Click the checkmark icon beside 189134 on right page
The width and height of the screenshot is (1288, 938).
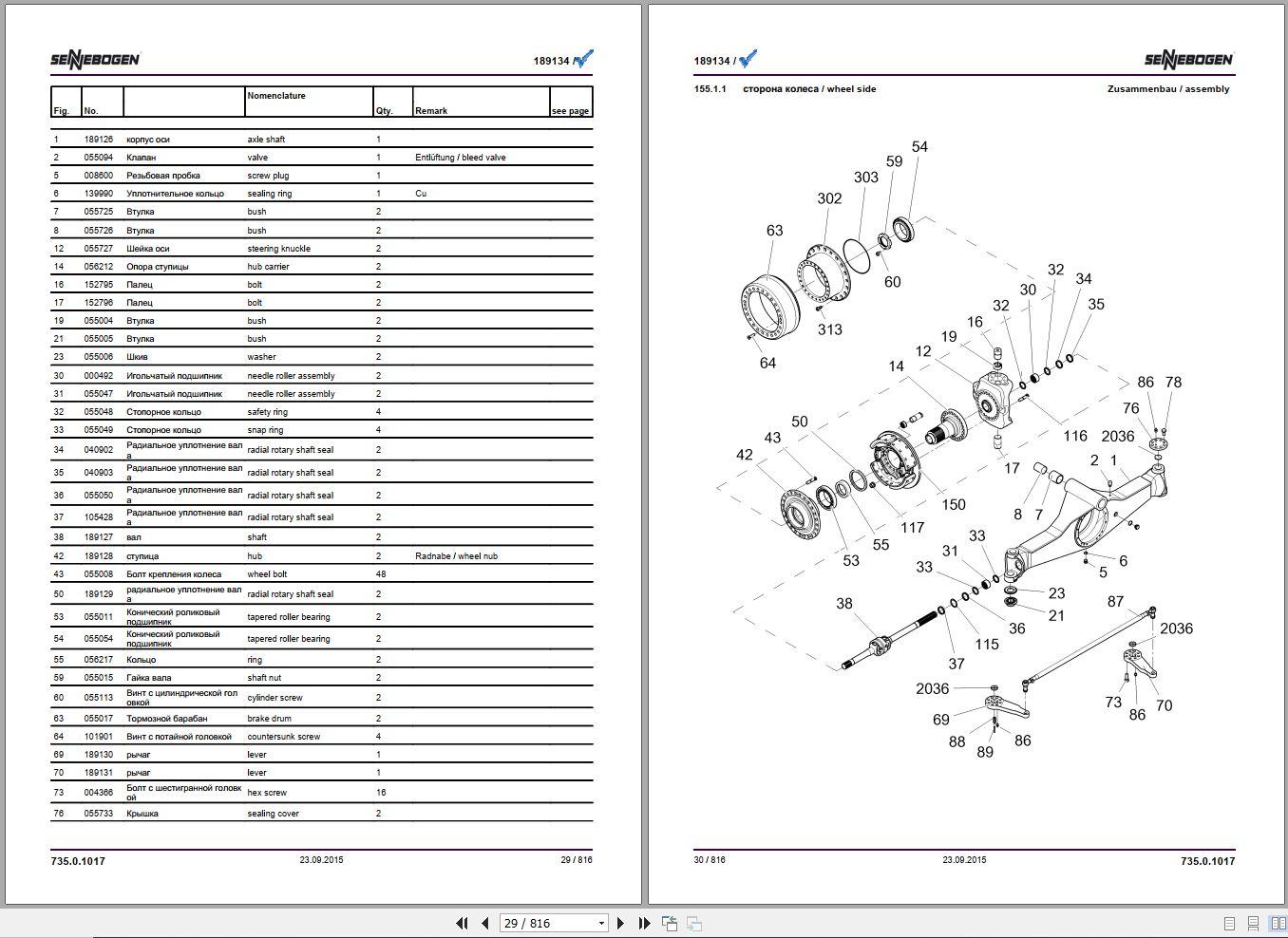coord(748,59)
